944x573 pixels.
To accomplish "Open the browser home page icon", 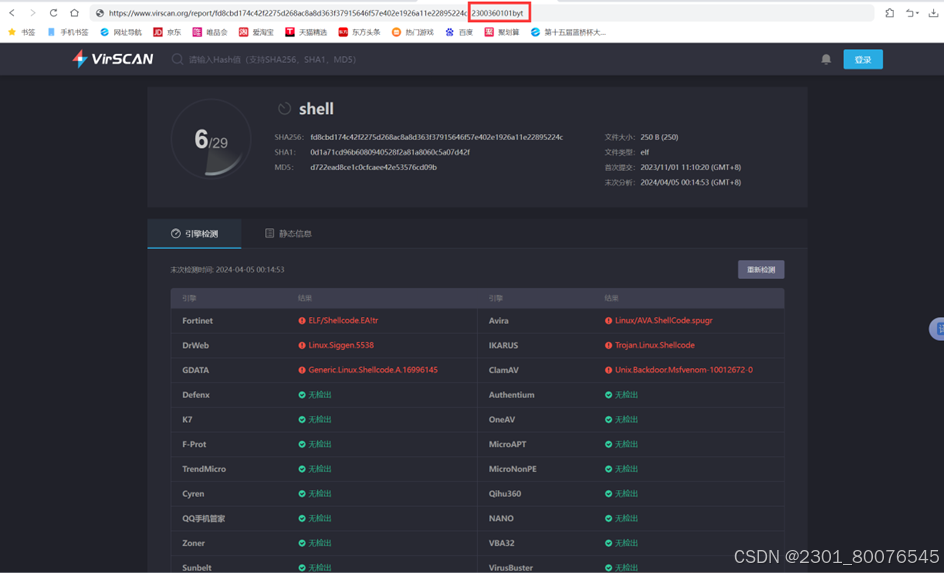I will pos(74,13).
